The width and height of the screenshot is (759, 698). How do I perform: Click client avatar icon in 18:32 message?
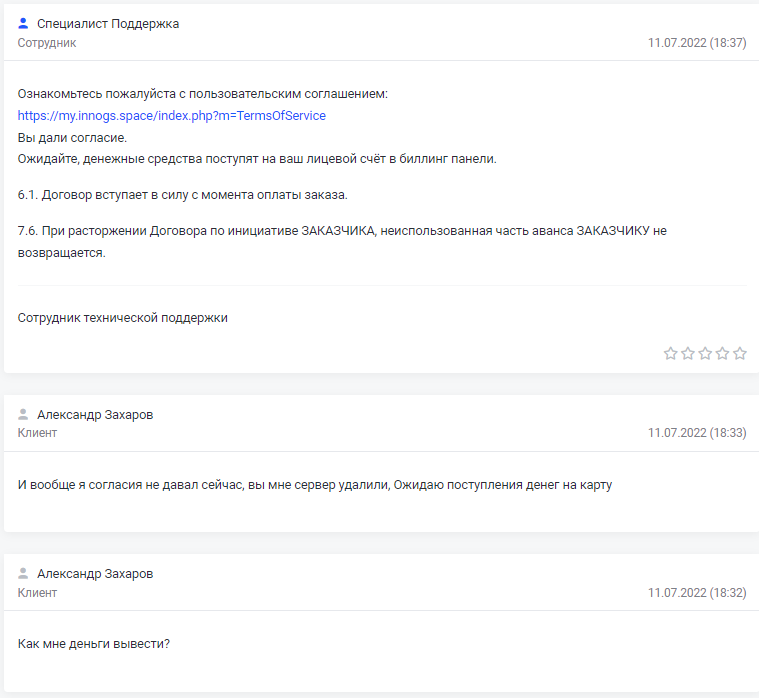[x=24, y=574]
